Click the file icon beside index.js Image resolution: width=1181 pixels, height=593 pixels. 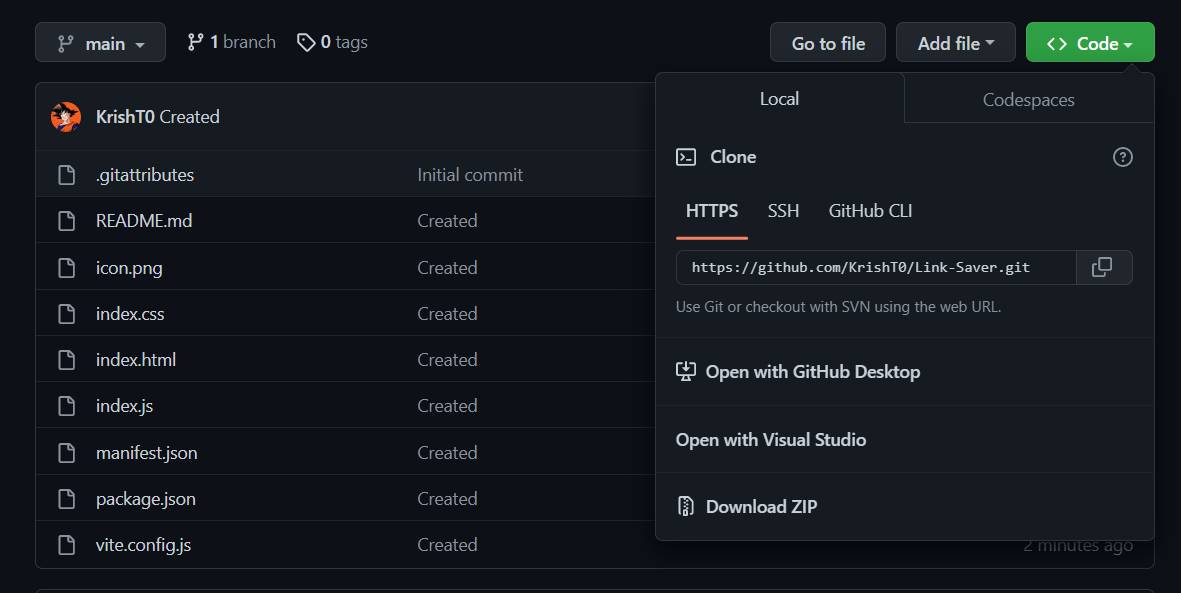[66, 406]
